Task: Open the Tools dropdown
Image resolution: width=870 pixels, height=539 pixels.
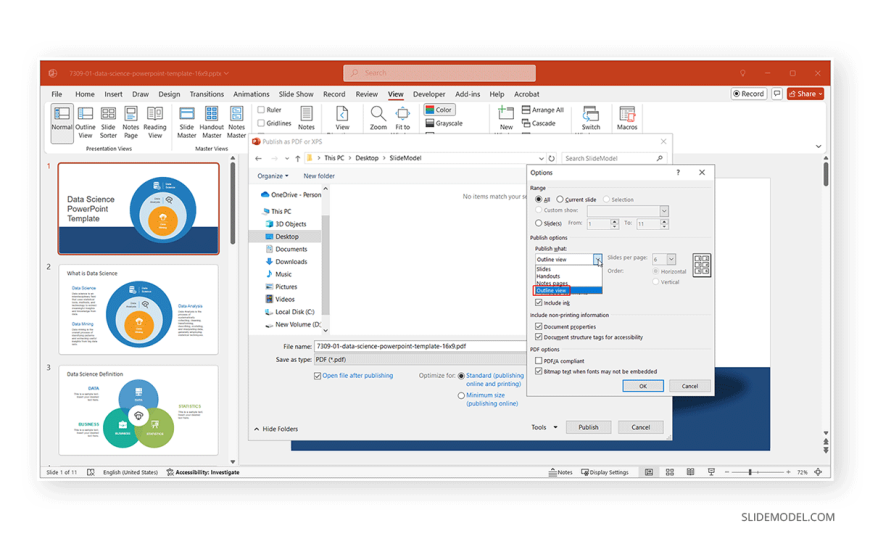Action: (x=544, y=427)
